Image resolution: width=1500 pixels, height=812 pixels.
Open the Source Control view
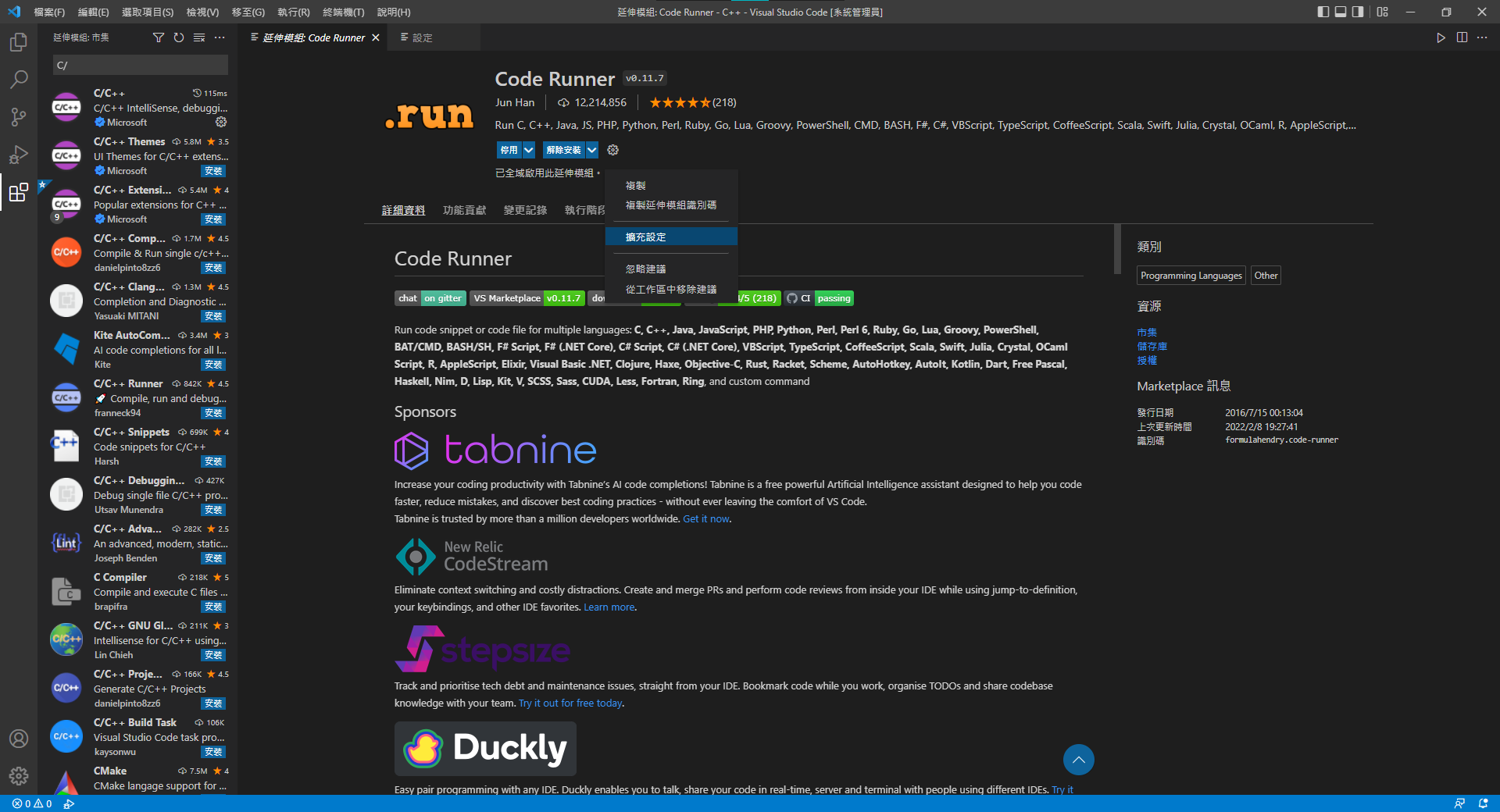19,117
